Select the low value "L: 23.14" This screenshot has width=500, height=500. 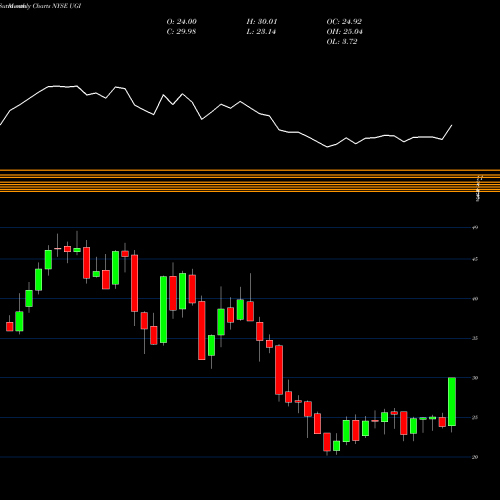click(x=261, y=32)
